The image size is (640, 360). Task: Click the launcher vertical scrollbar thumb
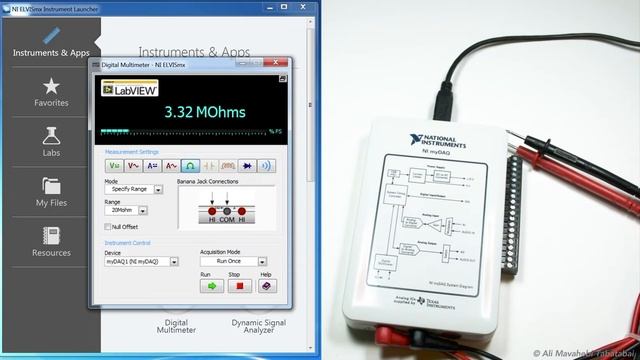[310, 105]
